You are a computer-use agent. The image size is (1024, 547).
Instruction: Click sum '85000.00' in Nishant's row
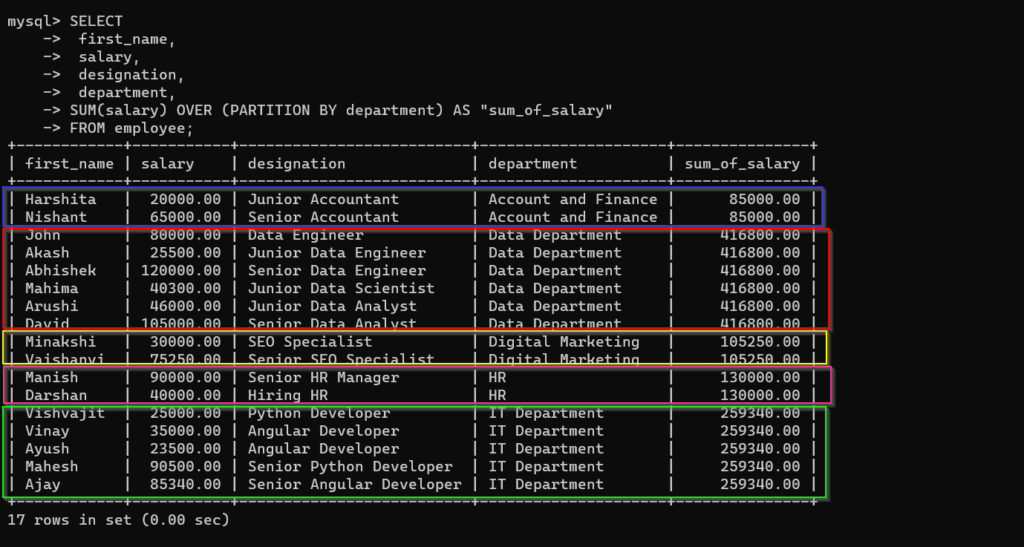point(764,217)
